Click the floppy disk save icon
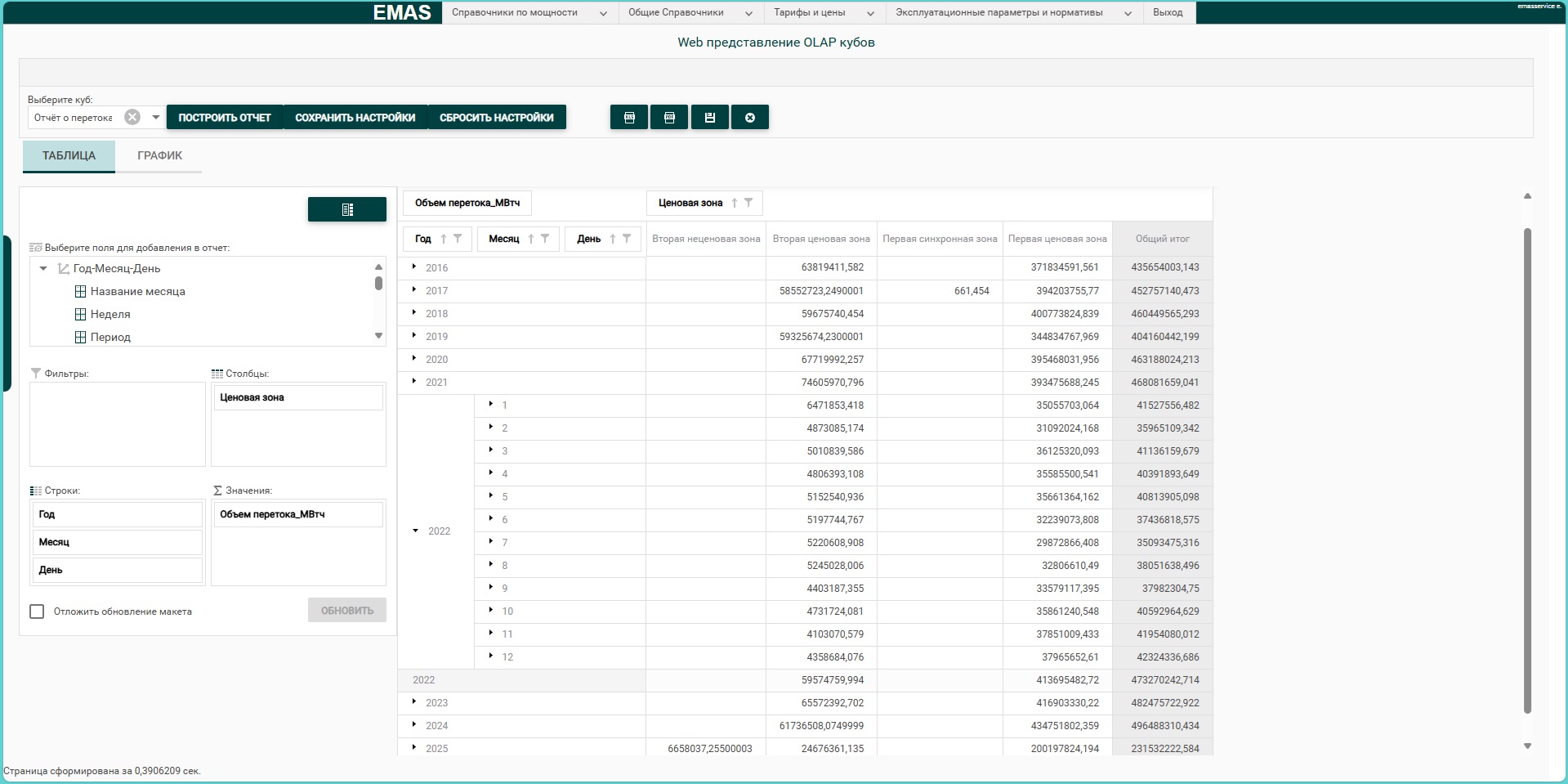This screenshot has width=1568, height=784. click(709, 118)
